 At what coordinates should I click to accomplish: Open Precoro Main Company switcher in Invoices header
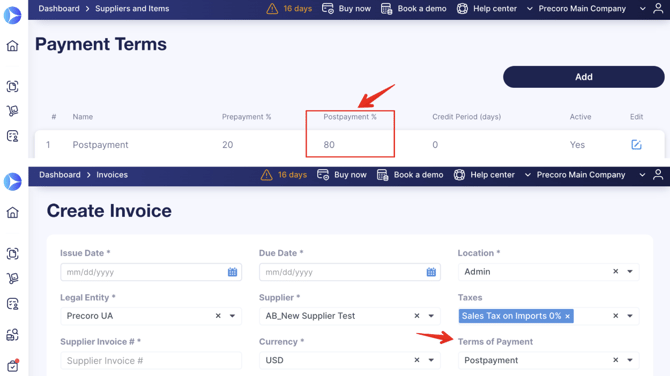pos(581,175)
